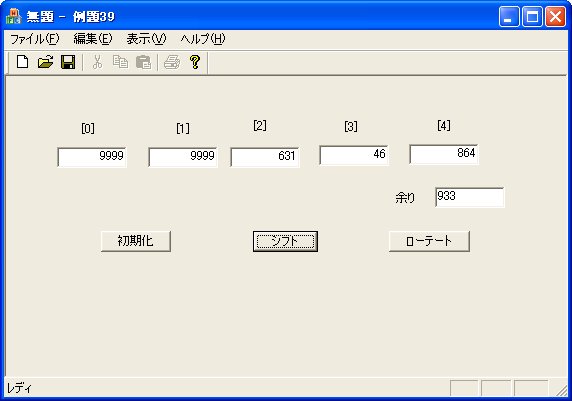Image resolution: width=572 pixels, height=401 pixels.
Task: Click the yellow question mark Help icon
Action: click(x=195, y=62)
